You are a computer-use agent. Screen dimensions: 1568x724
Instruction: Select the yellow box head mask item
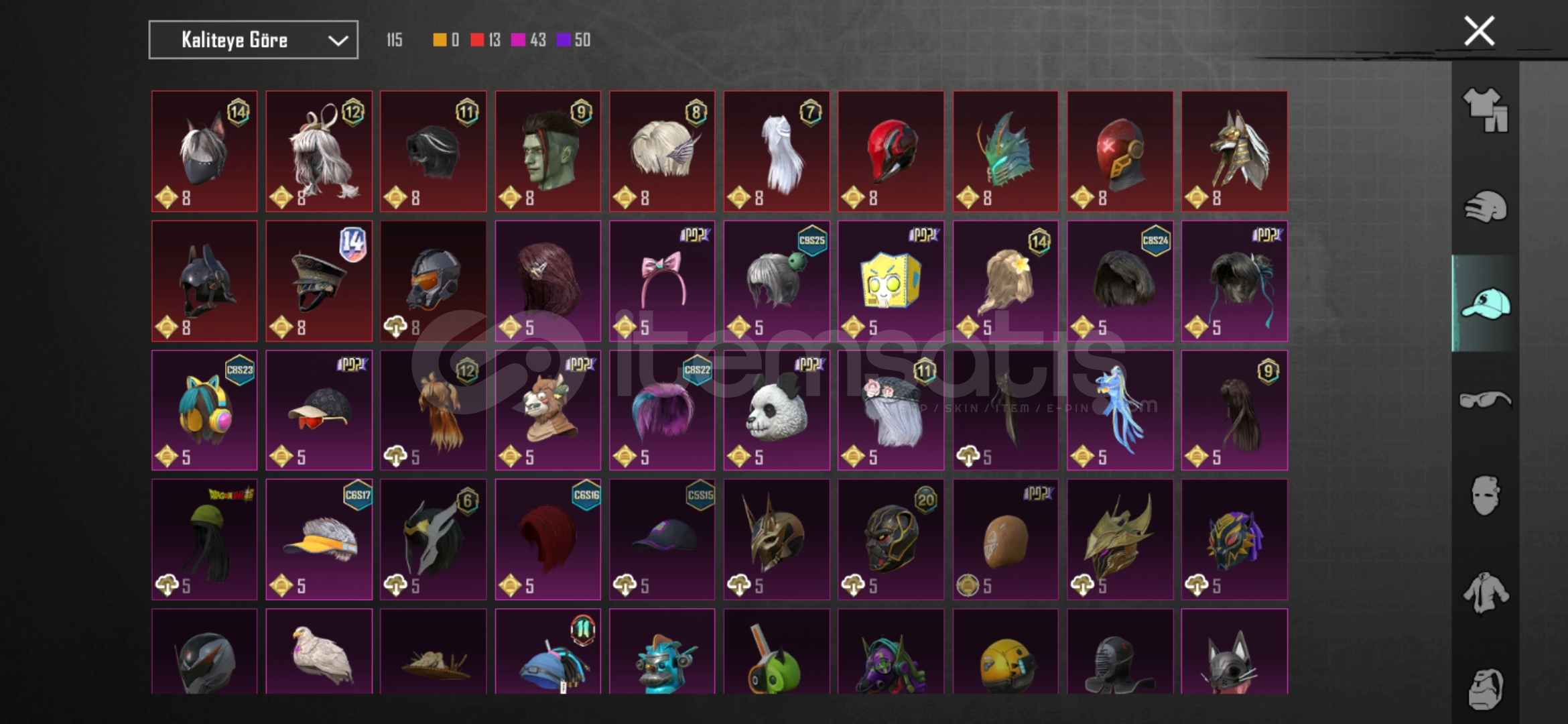(891, 281)
